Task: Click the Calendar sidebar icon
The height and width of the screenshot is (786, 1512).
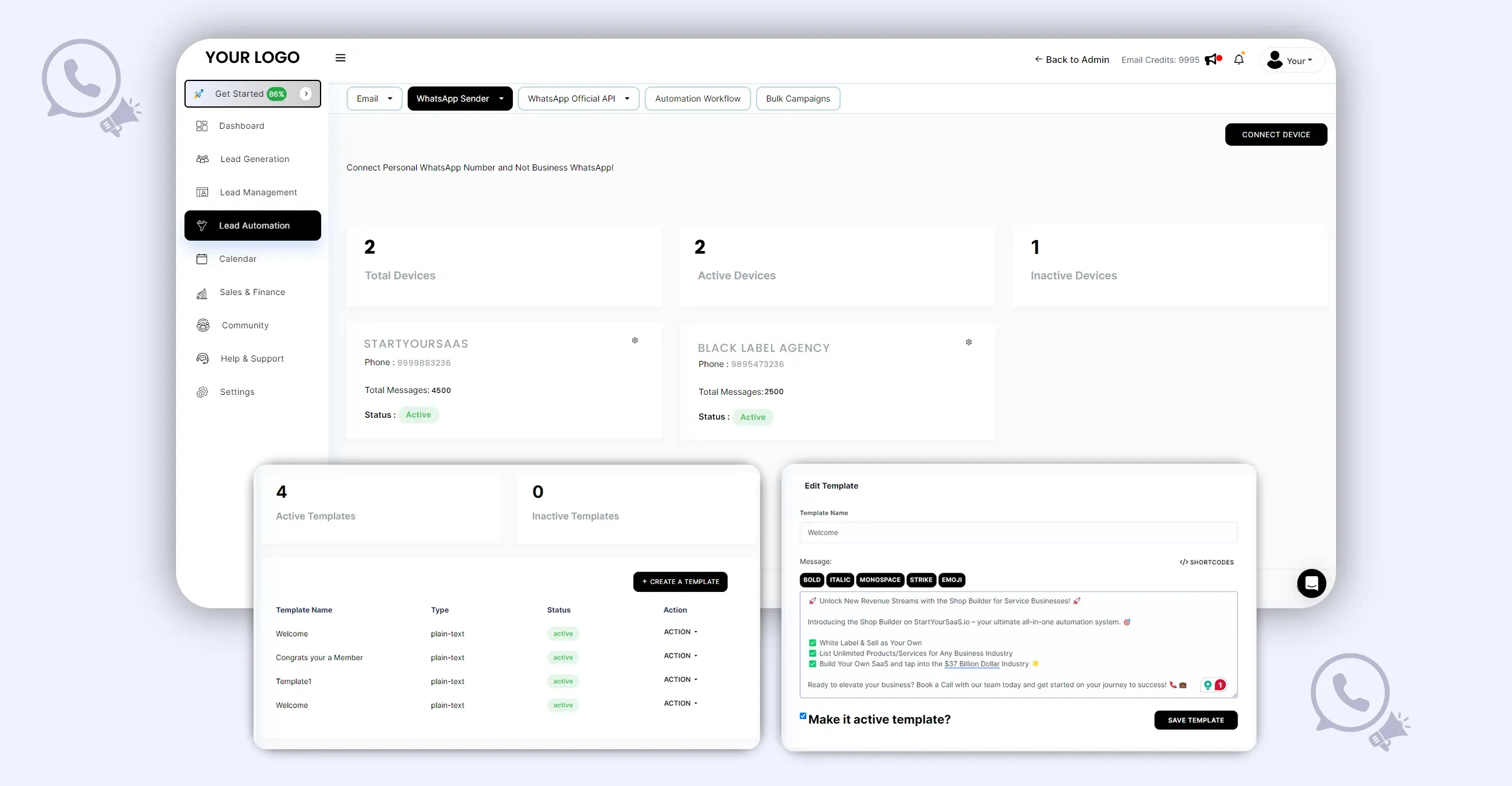Action: click(202, 259)
